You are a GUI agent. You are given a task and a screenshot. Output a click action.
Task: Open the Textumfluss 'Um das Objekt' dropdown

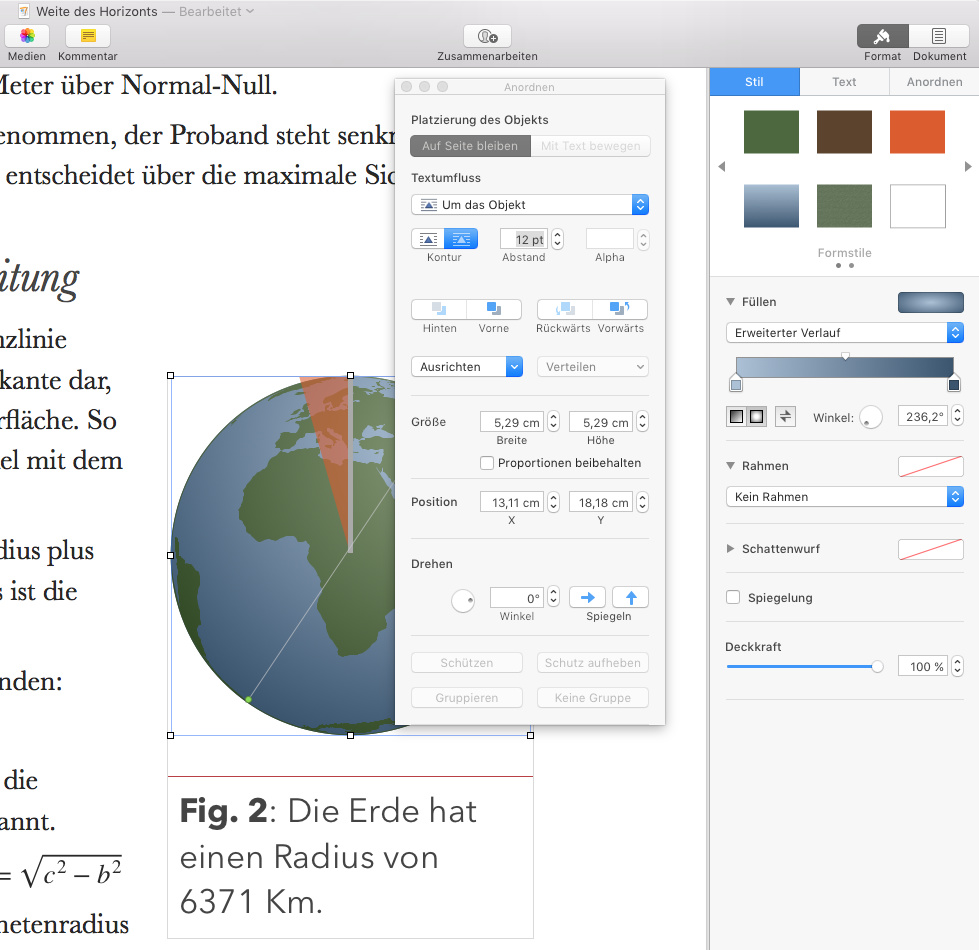(x=530, y=205)
